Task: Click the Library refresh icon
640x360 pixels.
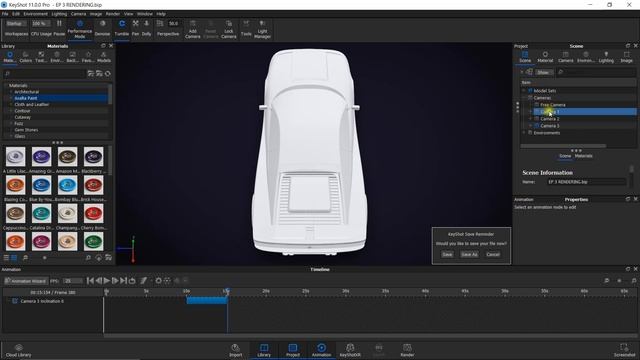Action: (108, 73)
